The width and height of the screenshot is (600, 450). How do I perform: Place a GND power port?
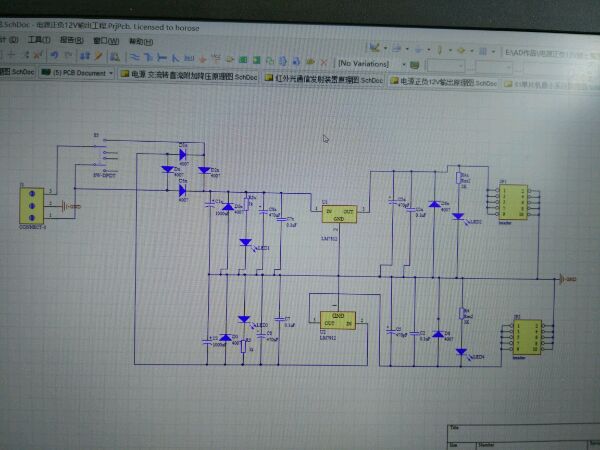[x=202, y=59]
